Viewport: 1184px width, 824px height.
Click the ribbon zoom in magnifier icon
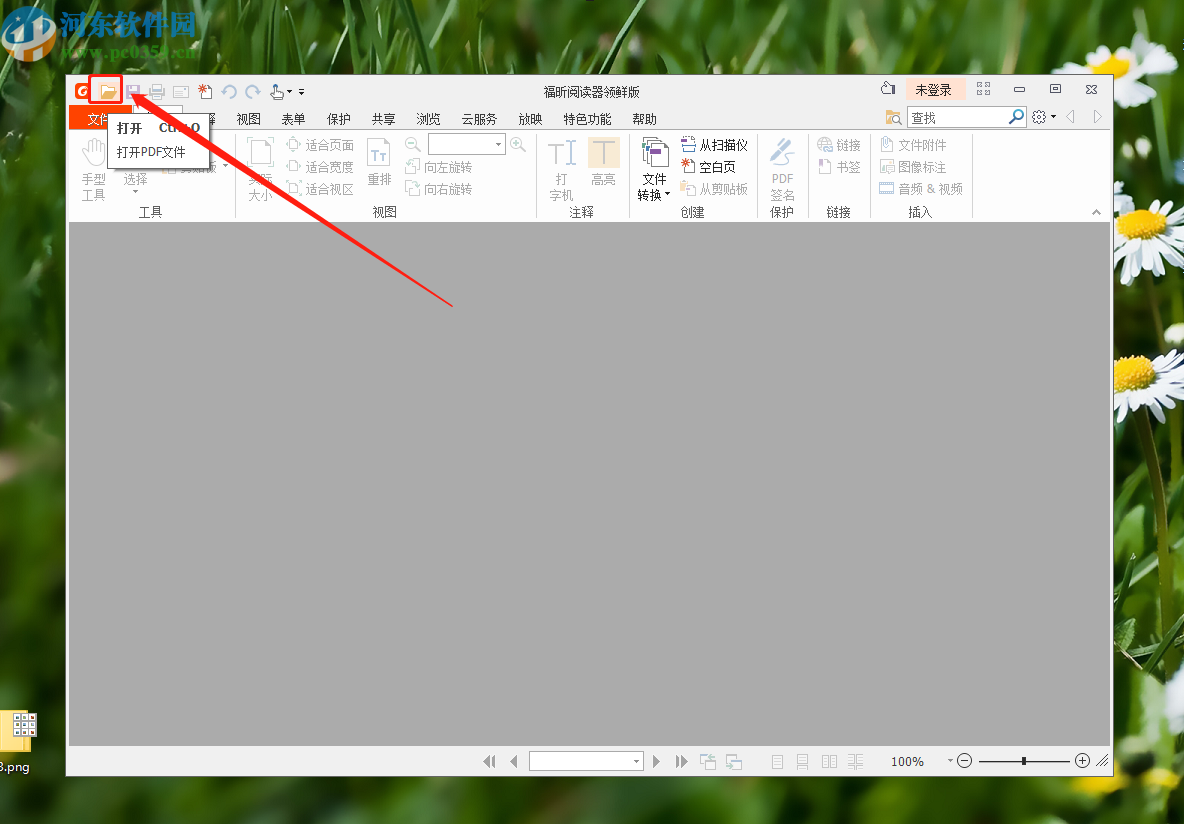coord(518,144)
